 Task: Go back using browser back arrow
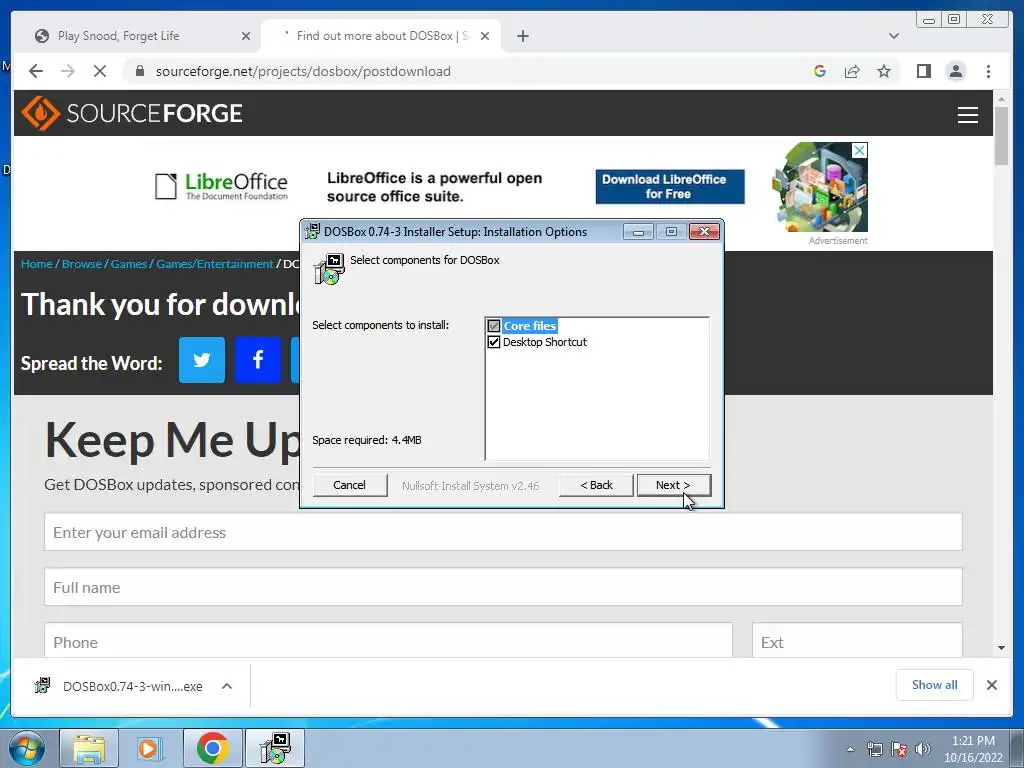pos(36,71)
